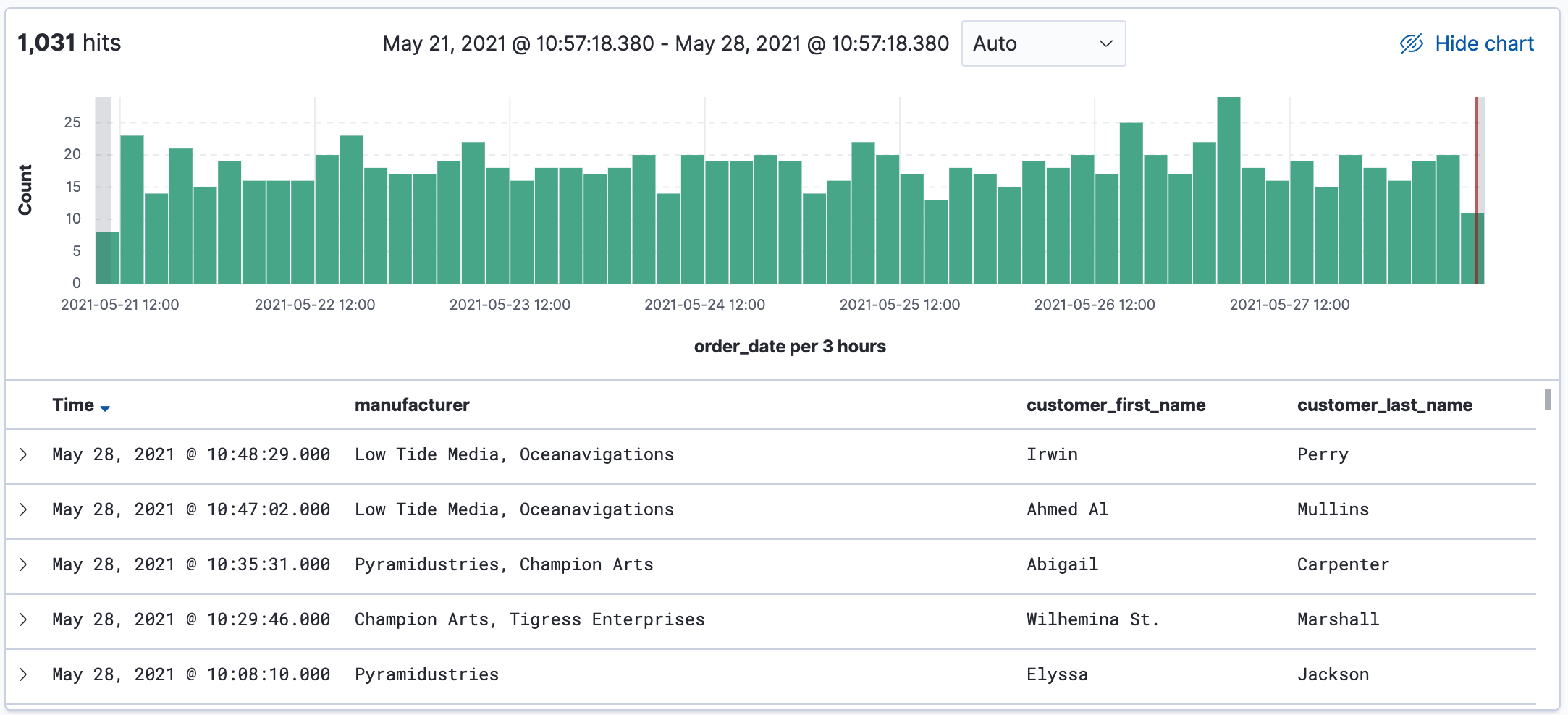Click the crossed-eye icon beside Hide chart
1568x715 pixels.
click(1411, 44)
